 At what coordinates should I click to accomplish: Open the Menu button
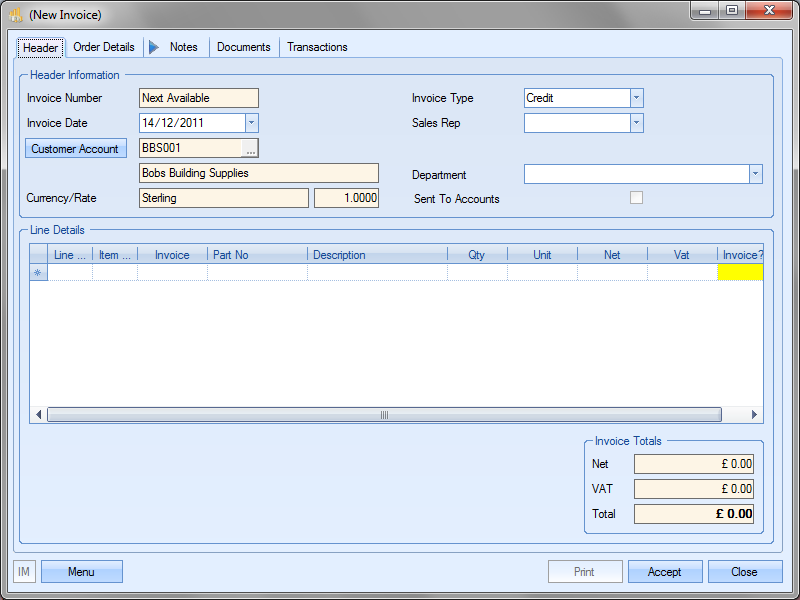tap(81, 572)
